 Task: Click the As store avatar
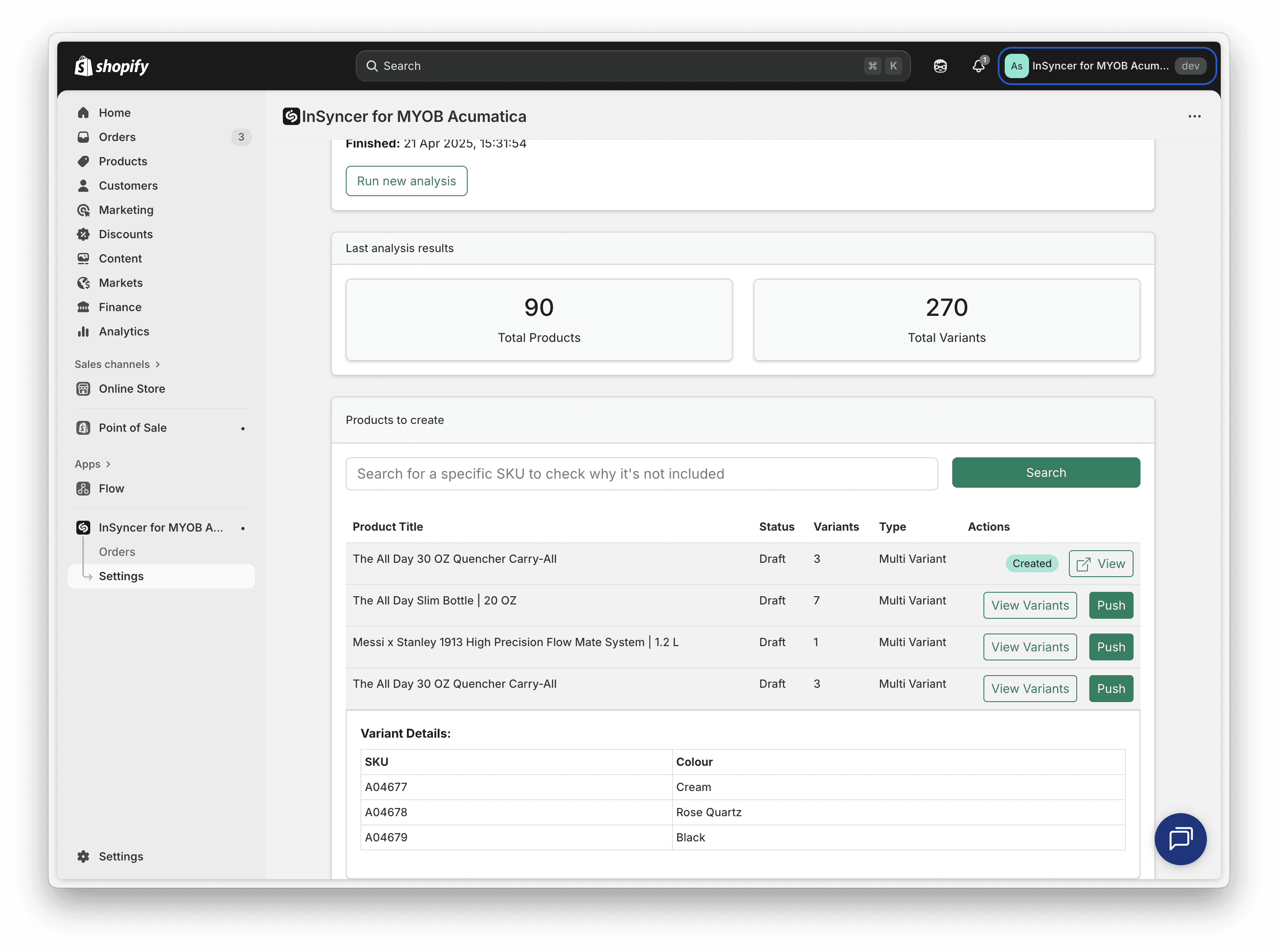click(x=1016, y=66)
